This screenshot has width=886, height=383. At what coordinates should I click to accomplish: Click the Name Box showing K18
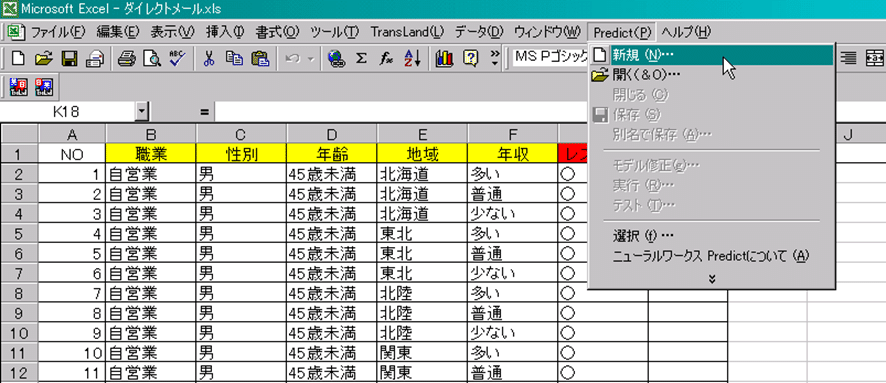coord(68,112)
